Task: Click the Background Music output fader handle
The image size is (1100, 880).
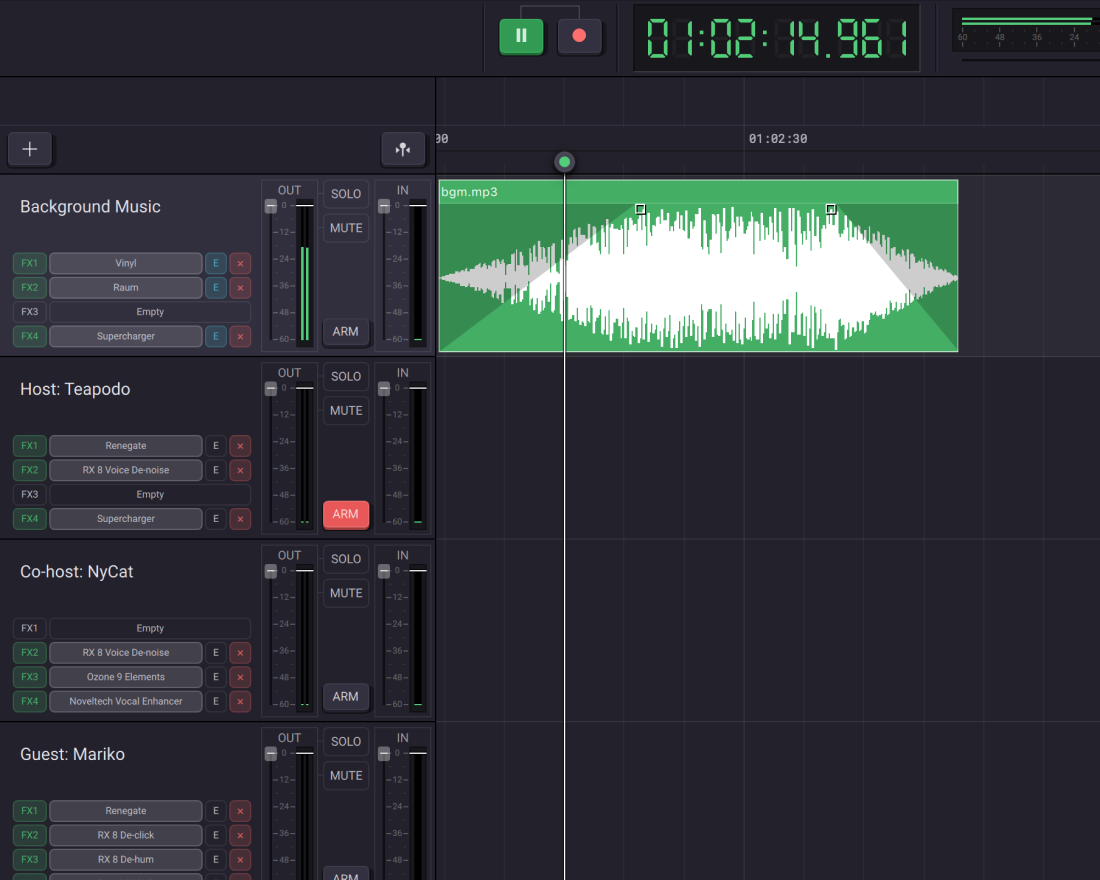Action: point(271,206)
